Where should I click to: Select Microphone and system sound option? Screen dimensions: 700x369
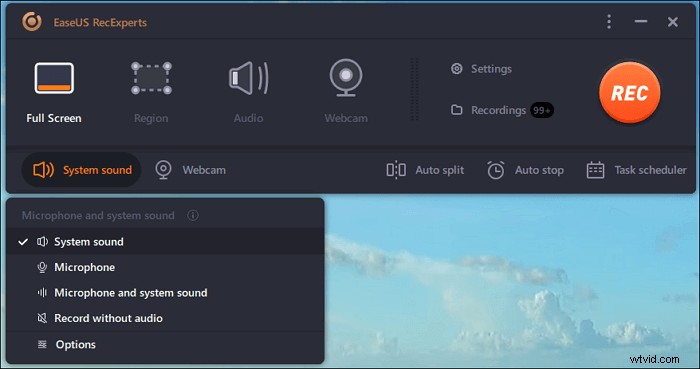click(x=165, y=293)
